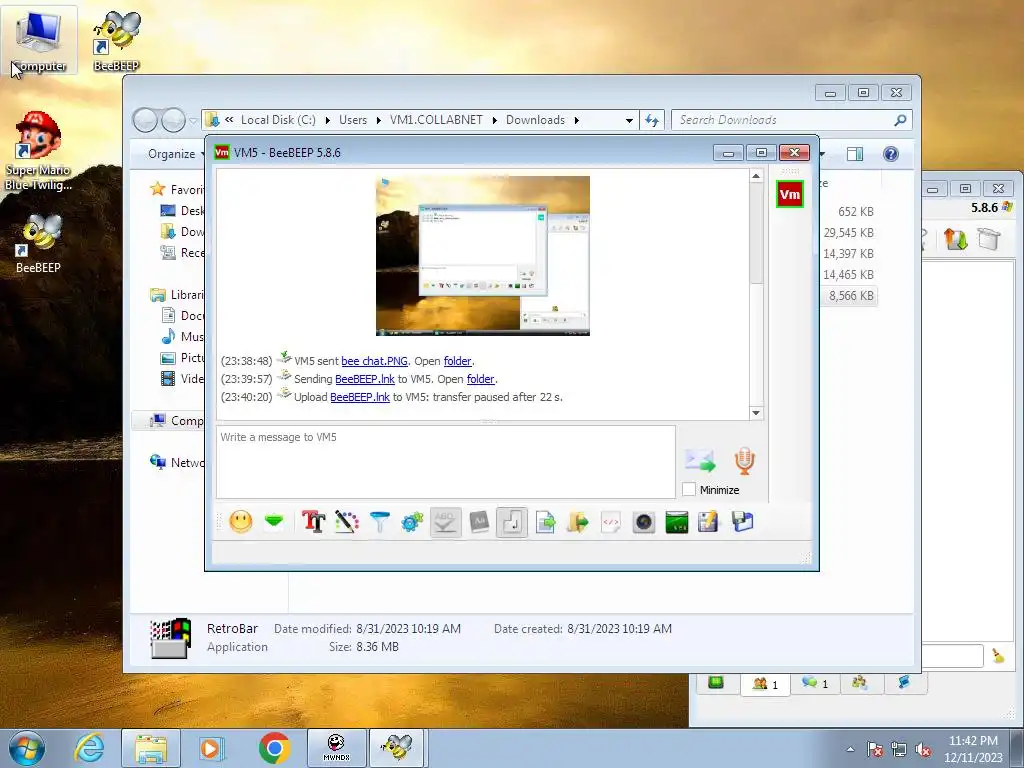The height and width of the screenshot is (768, 1024).
Task: Open folder link for bee chat.PNG
Action: pyautogui.click(x=457, y=361)
